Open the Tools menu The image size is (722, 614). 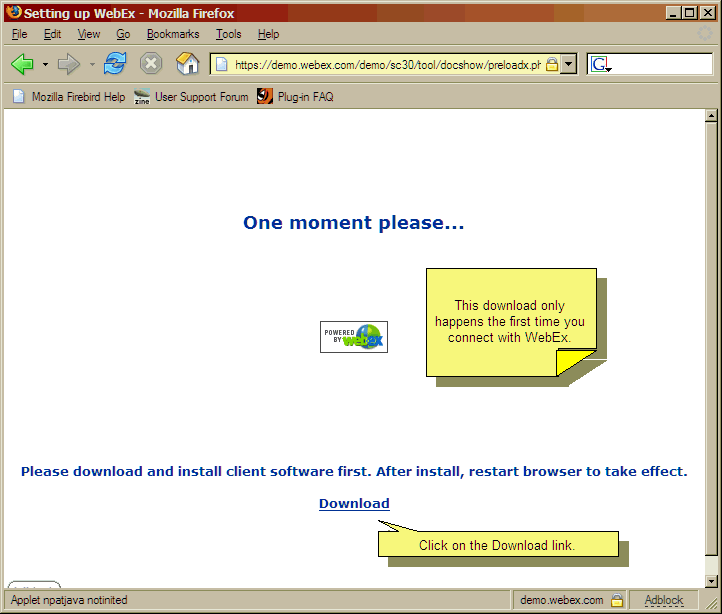pos(228,34)
